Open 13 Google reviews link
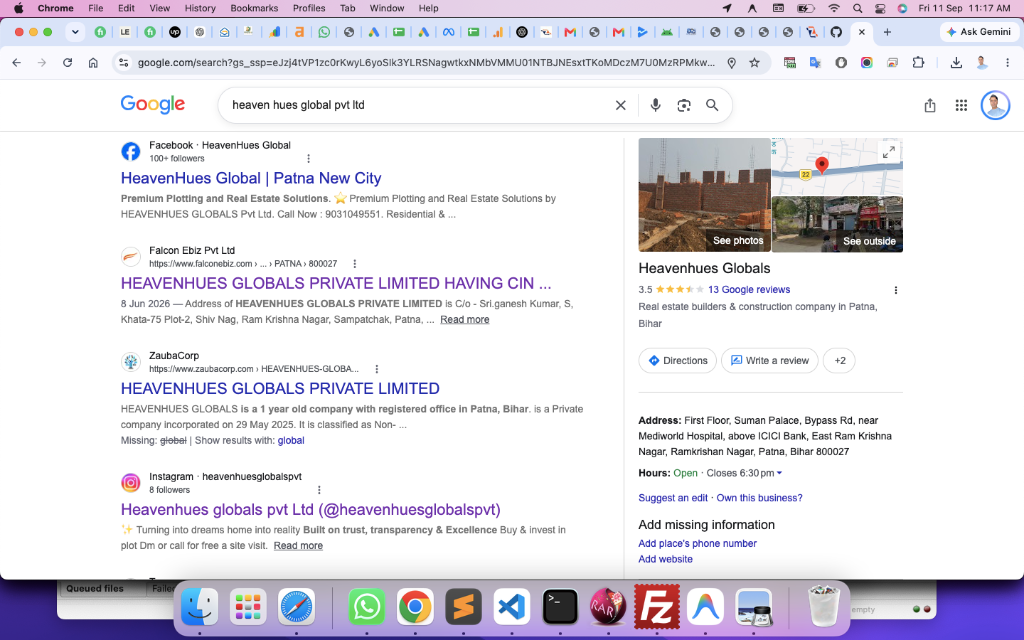 click(748, 289)
